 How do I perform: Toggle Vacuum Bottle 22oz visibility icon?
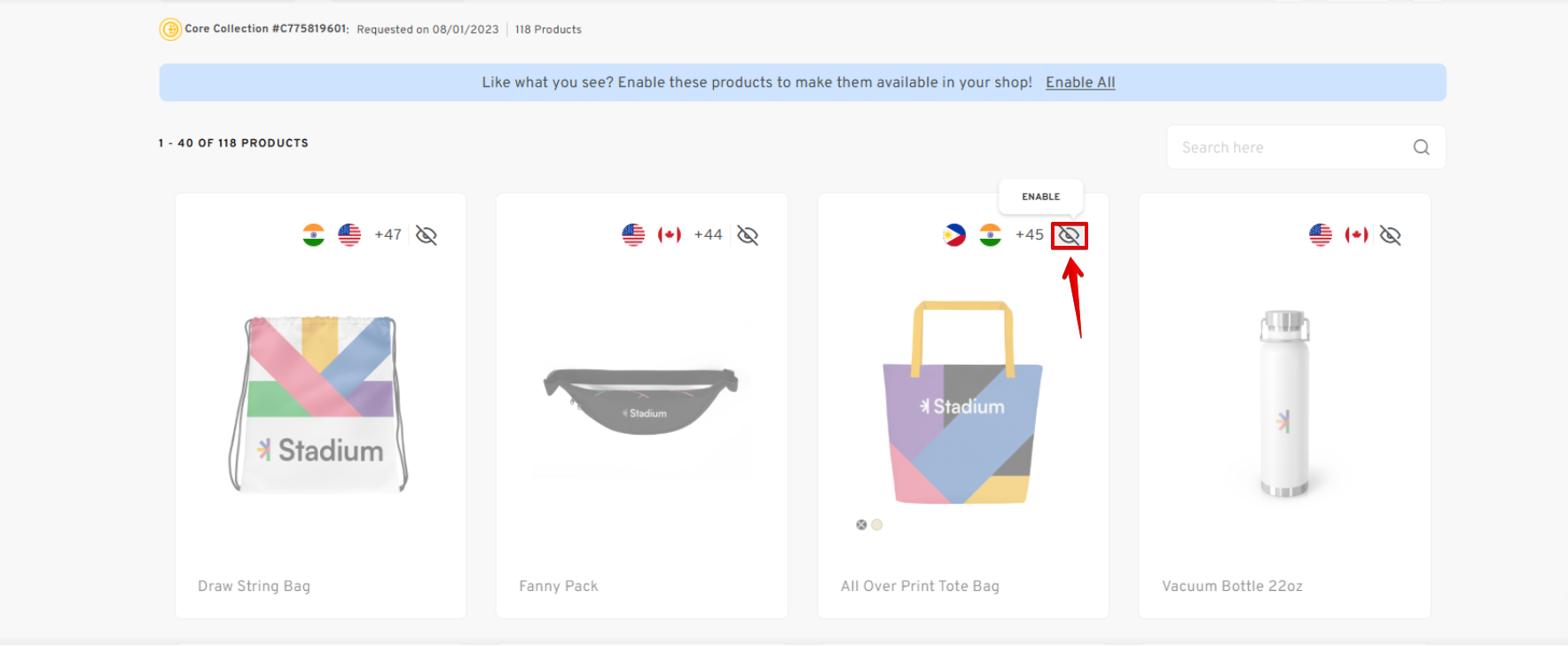pyautogui.click(x=1390, y=235)
